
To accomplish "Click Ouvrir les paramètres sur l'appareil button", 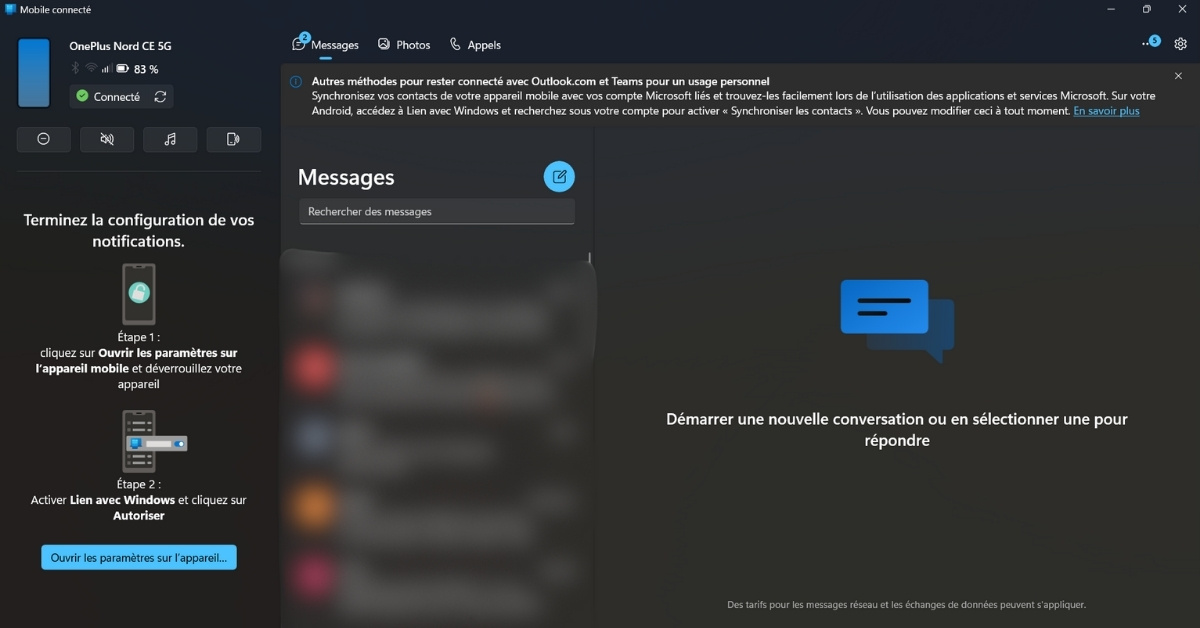I will coord(139,558).
